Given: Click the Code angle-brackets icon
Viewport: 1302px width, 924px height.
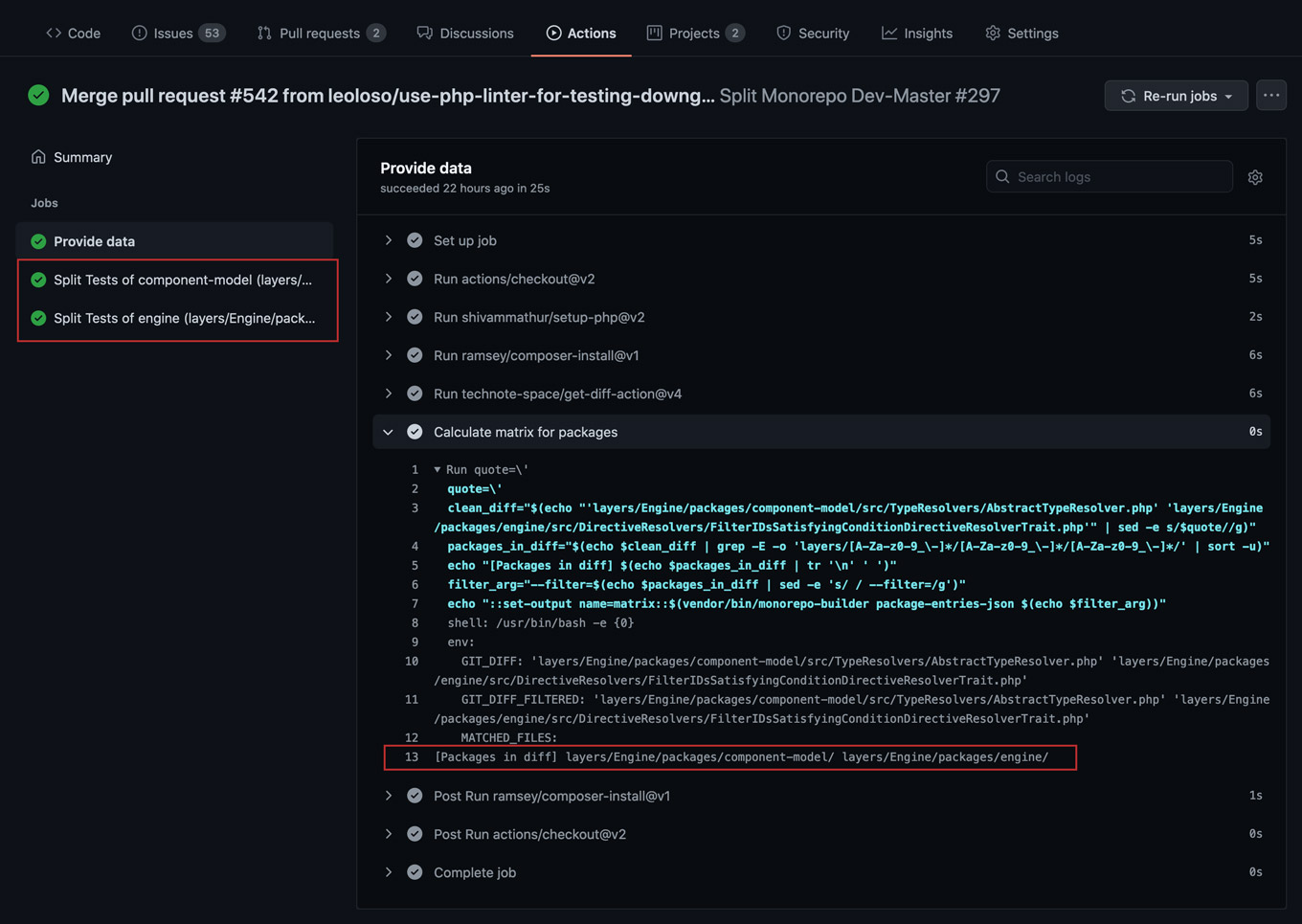Looking at the screenshot, I should tap(54, 33).
